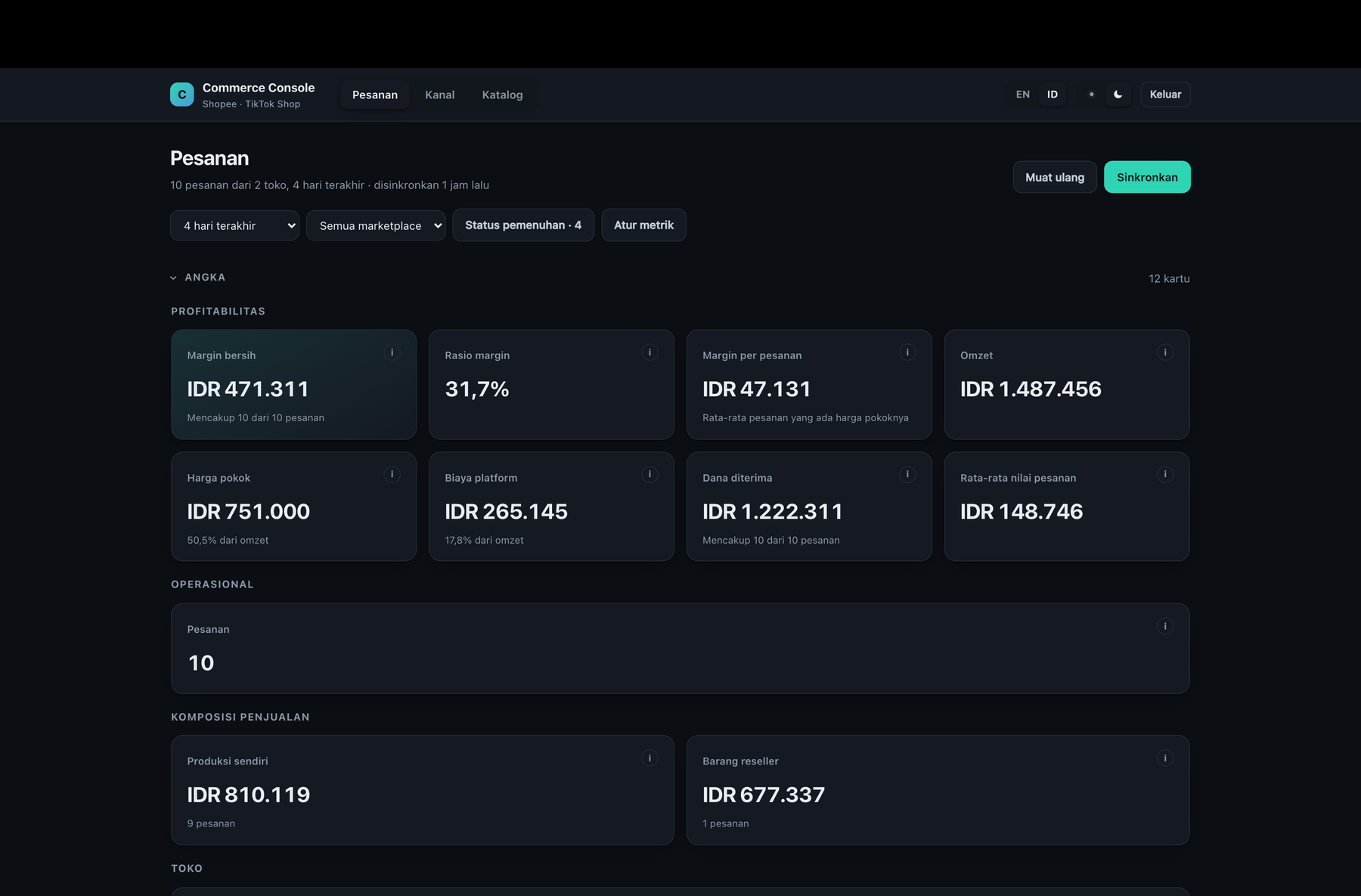Collapse the ANGKA section chevron
This screenshot has height=896, width=1361.
click(x=174, y=277)
